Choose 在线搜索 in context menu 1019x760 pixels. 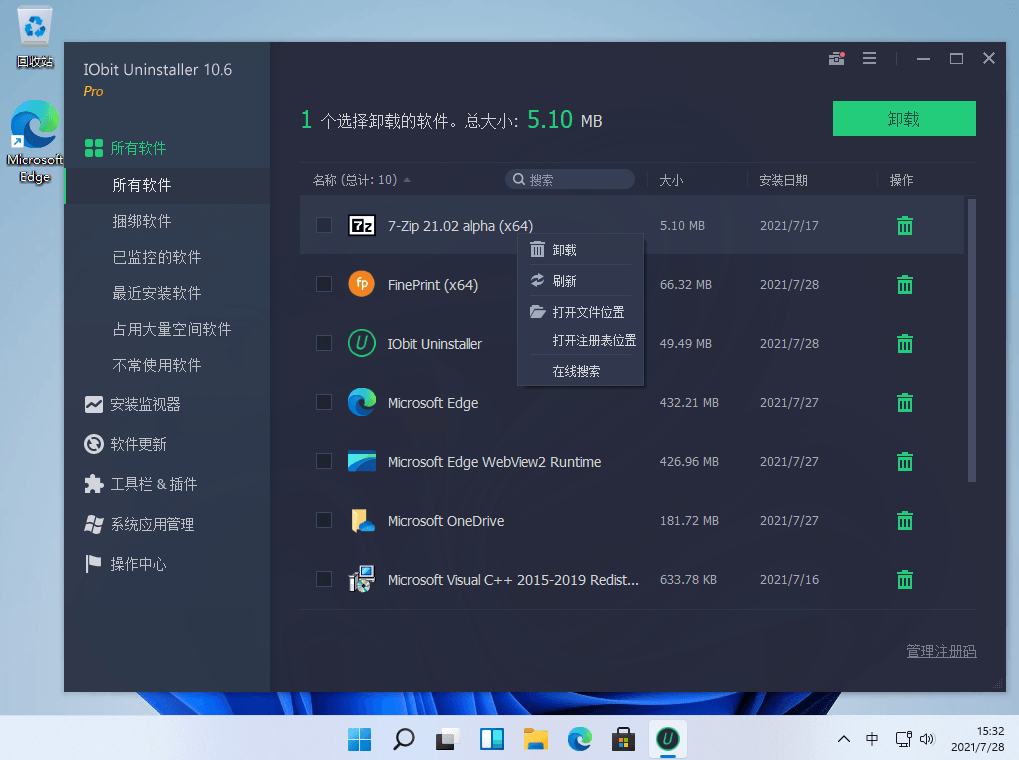pos(580,371)
